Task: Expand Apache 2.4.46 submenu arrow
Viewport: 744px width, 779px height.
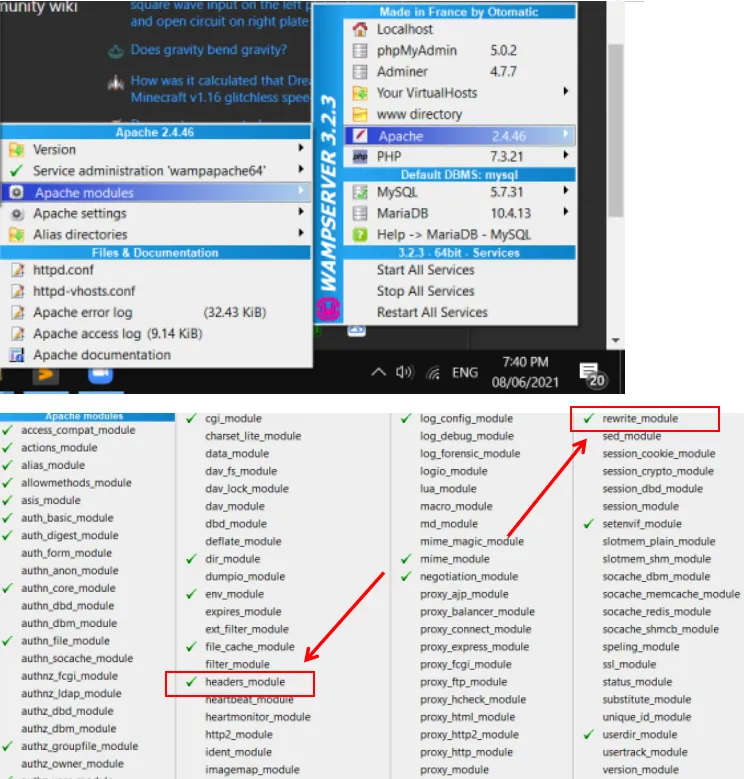Action: point(566,134)
